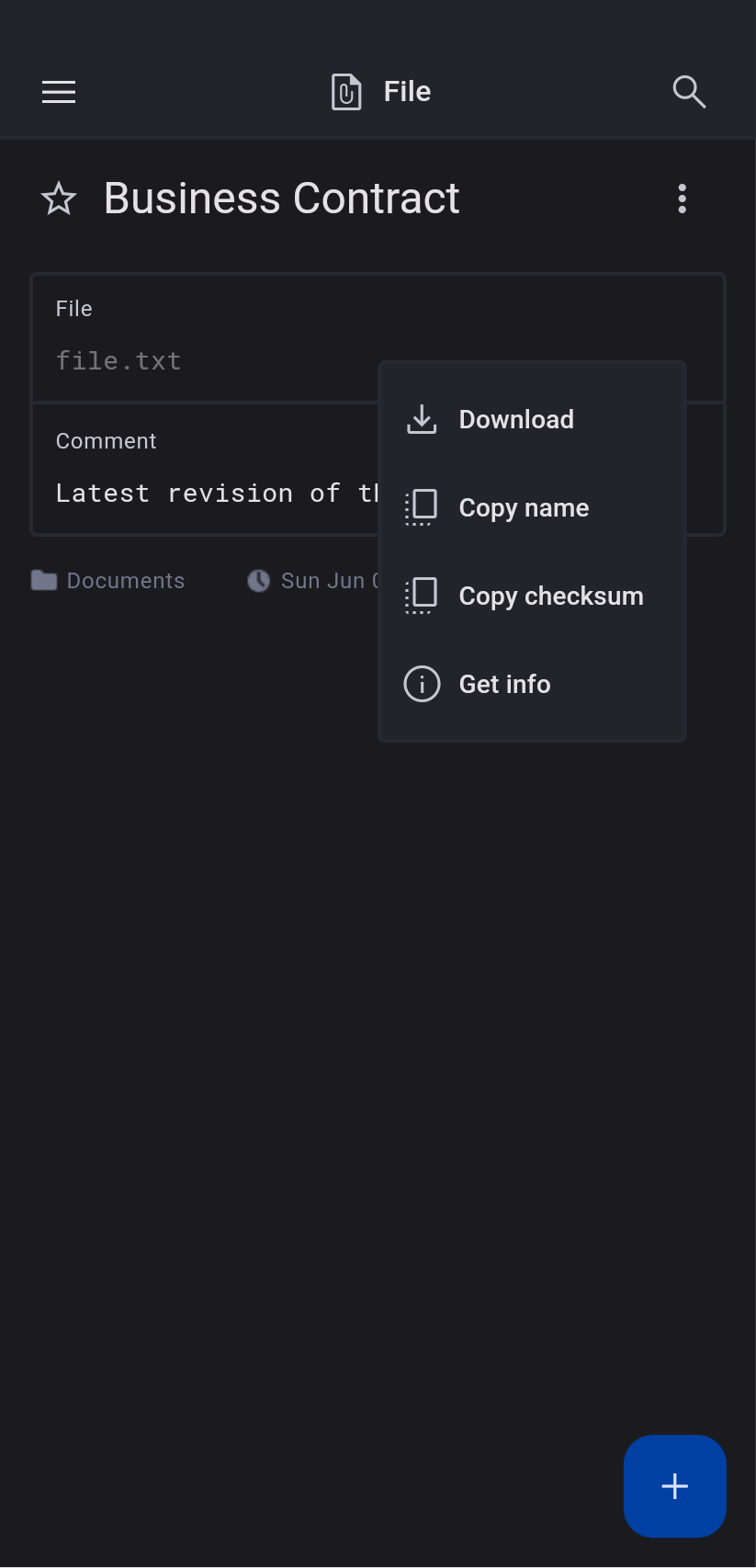Click the "Documents" folder label

(126, 581)
